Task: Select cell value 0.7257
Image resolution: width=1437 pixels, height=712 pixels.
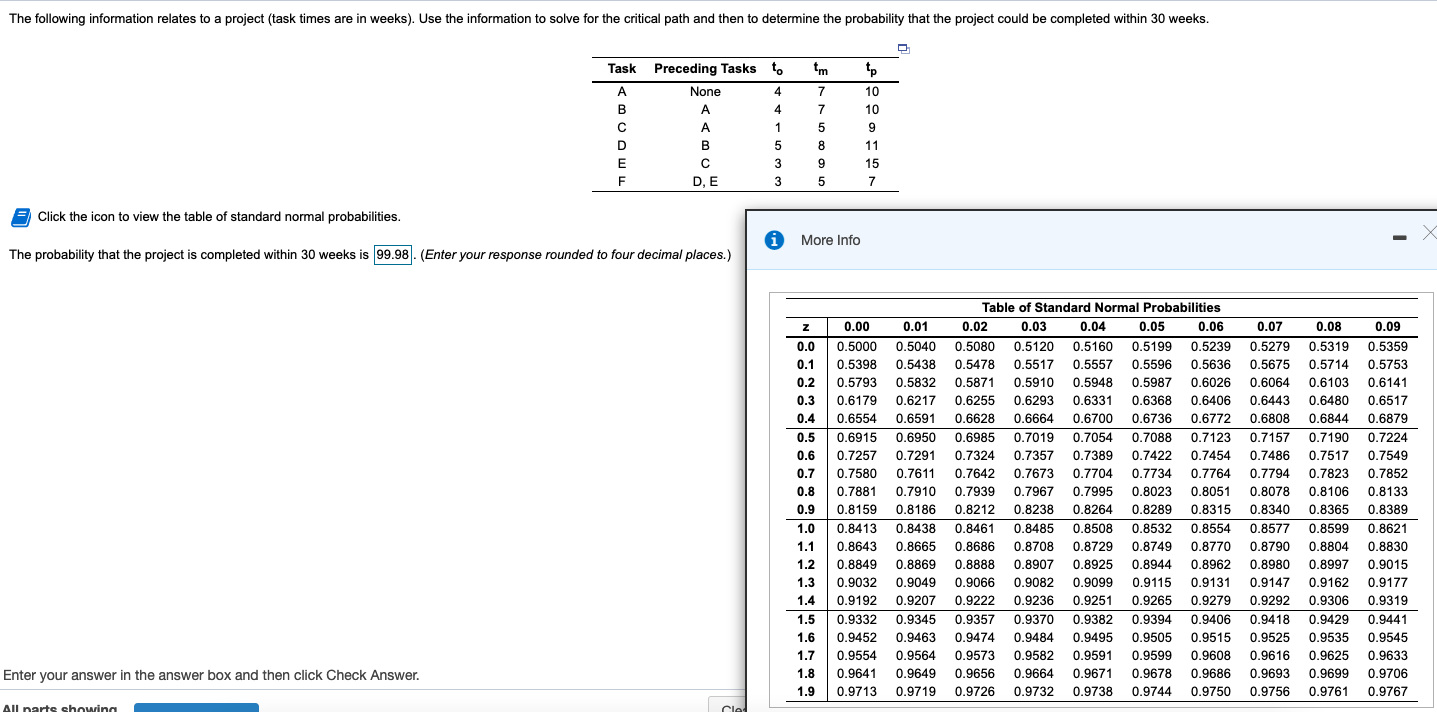Action: click(x=856, y=455)
